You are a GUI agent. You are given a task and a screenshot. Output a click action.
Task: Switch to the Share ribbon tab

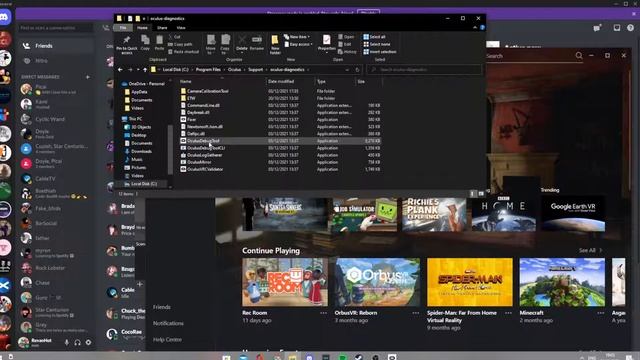162,28
